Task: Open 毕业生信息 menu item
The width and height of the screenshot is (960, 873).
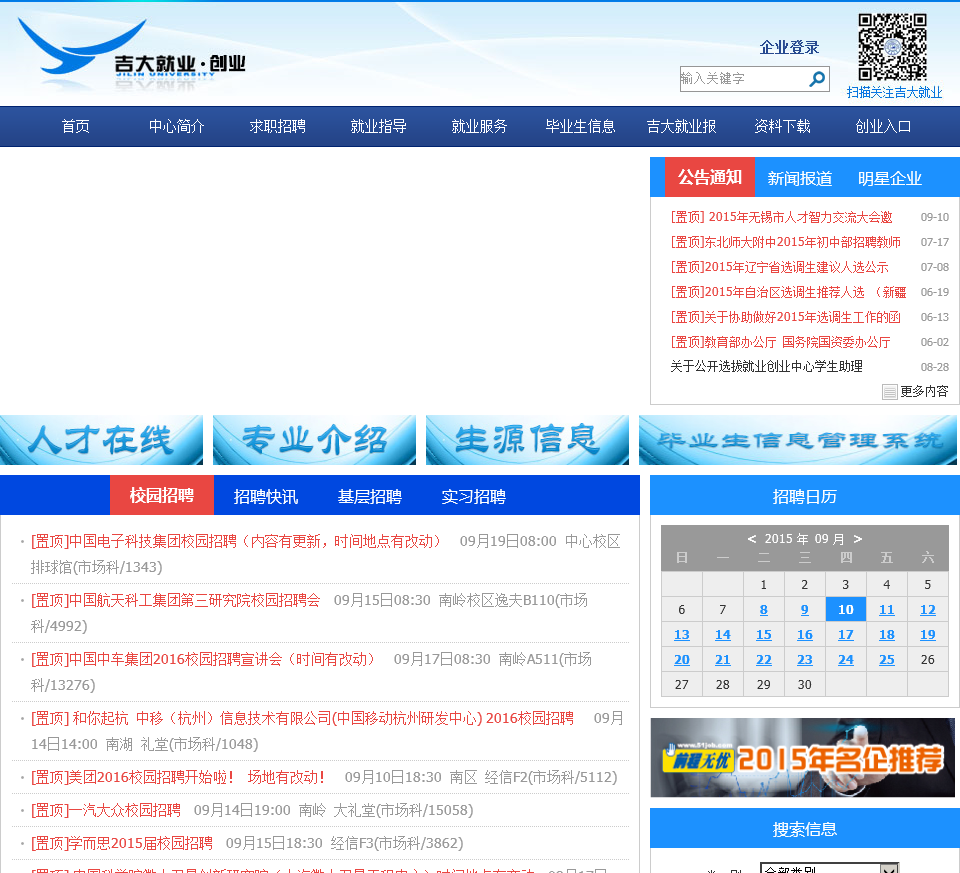Action: (x=580, y=126)
